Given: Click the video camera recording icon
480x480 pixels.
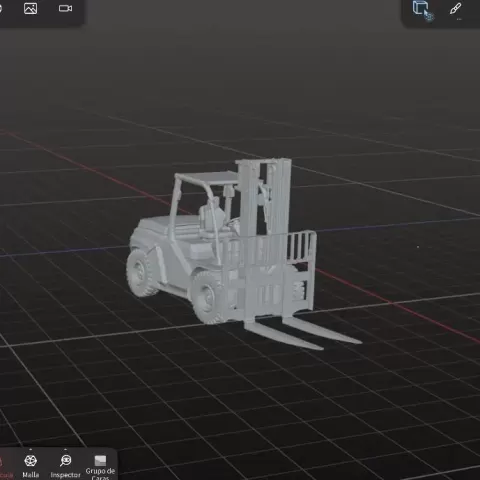Looking at the screenshot, I should pyautogui.click(x=65, y=8).
